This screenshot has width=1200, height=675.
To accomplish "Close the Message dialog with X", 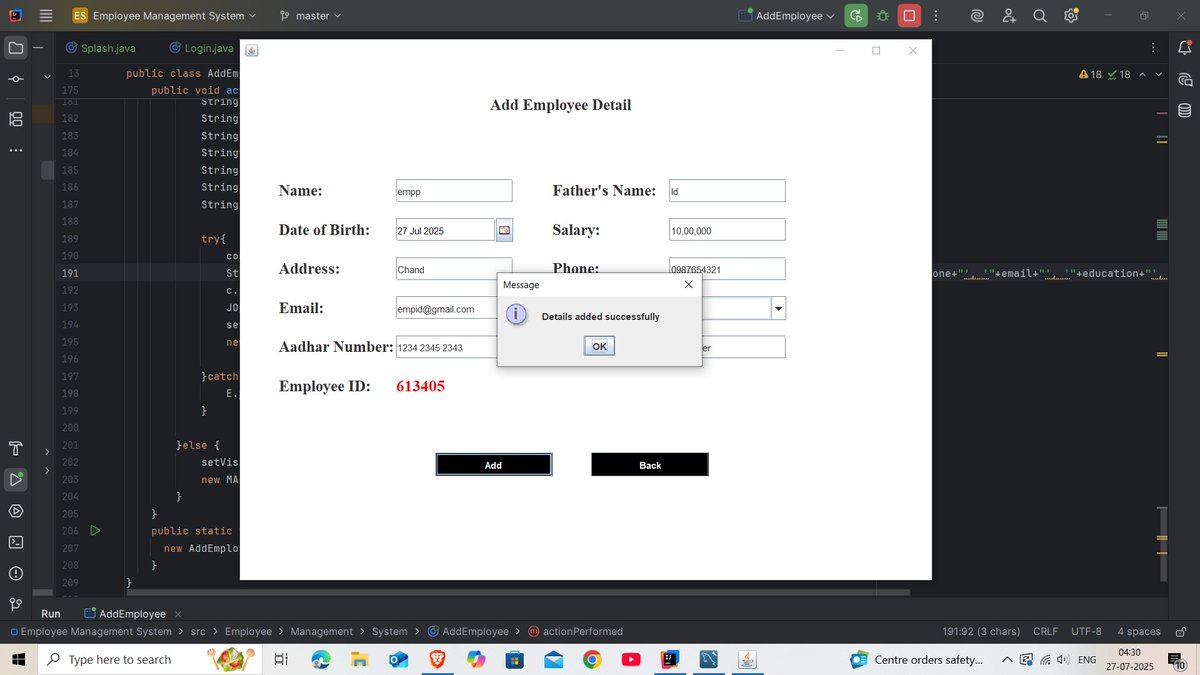I will coord(688,285).
